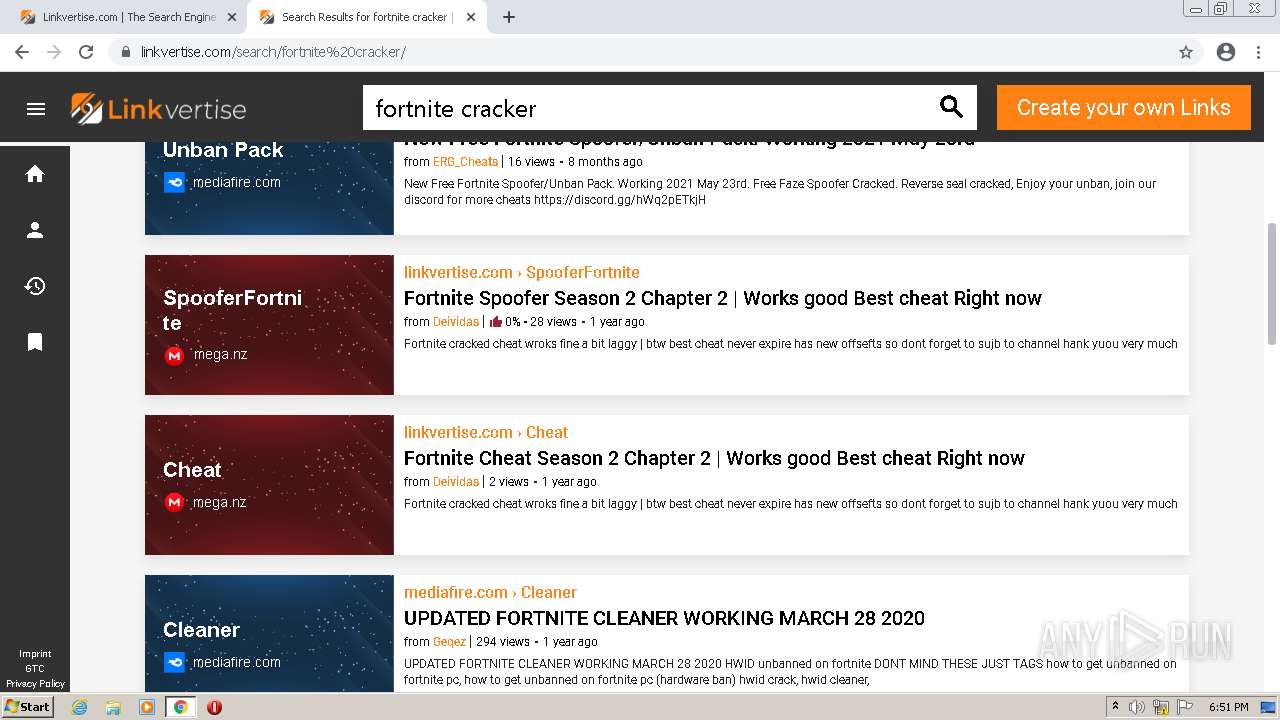Open the GTC link
Screen dimensions: 1280x720
point(35,669)
